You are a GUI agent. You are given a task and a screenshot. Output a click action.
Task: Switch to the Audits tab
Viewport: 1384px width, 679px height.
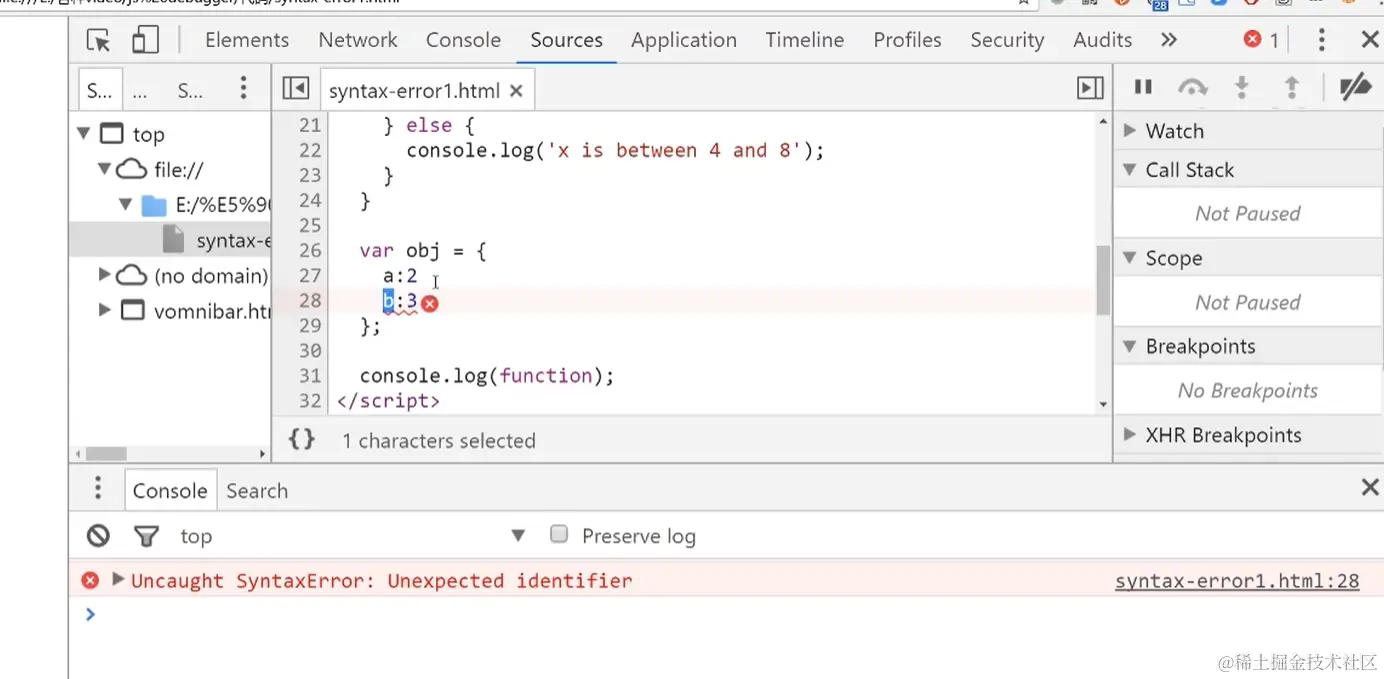point(1102,40)
